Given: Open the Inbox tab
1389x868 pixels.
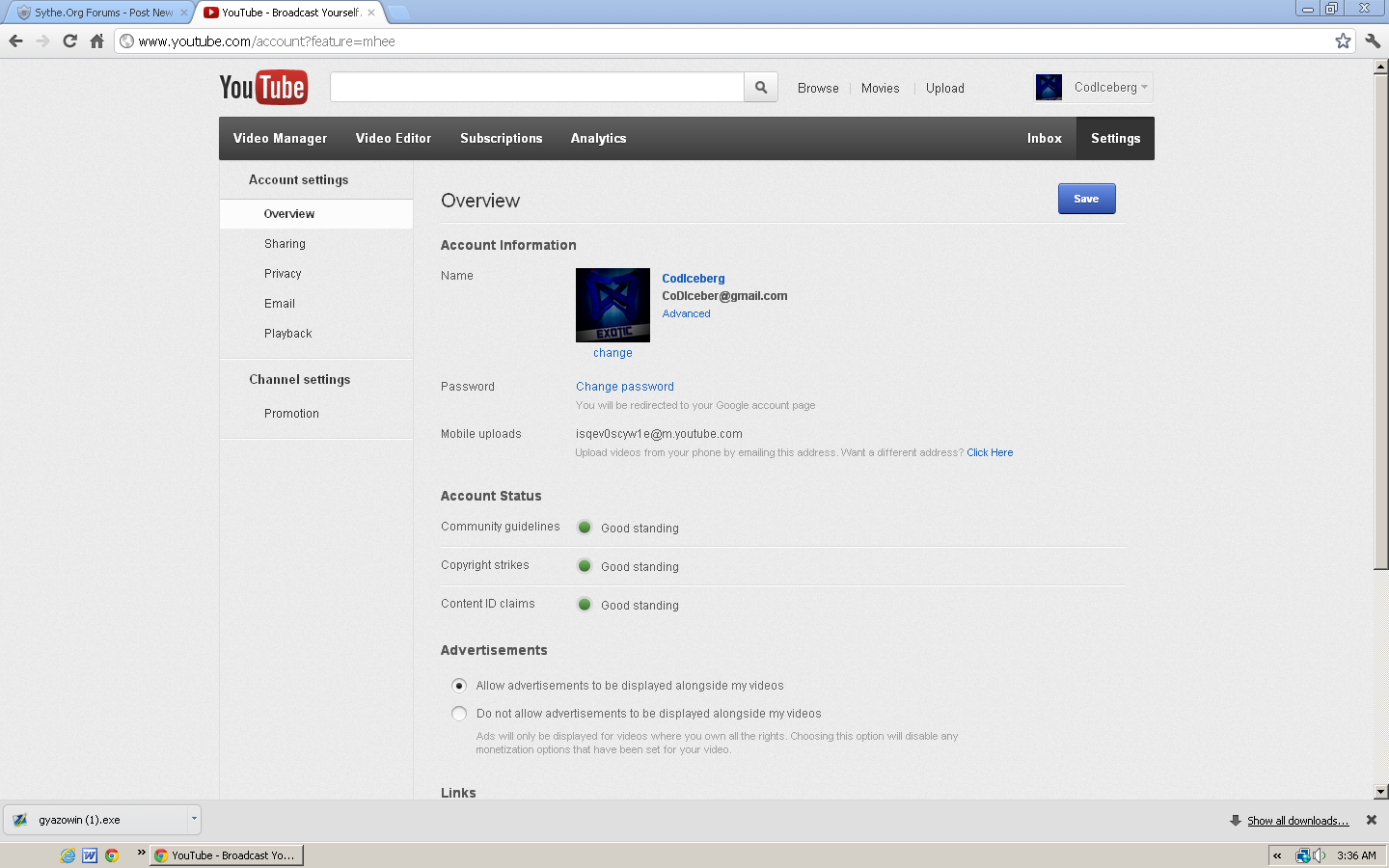Looking at the screenshot, I should (1045, 139).
